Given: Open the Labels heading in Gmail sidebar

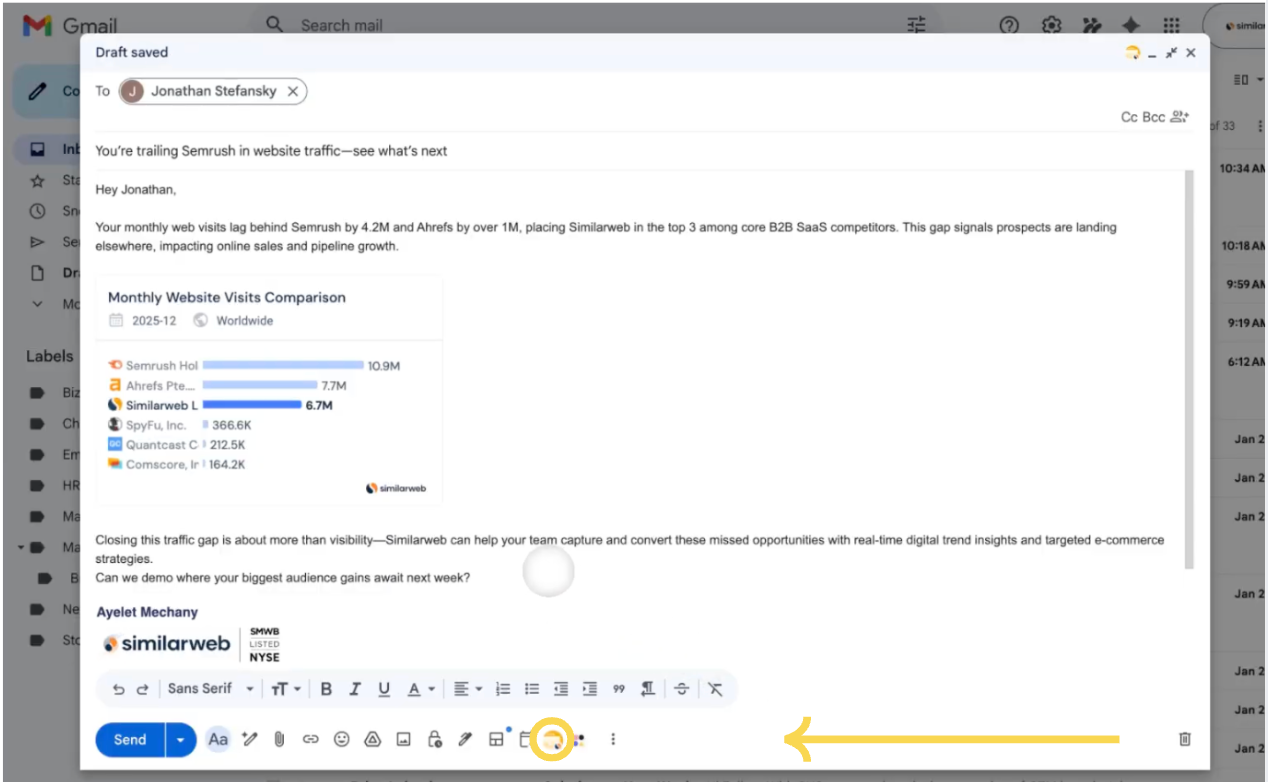Looking at the screenshot, I should pos(50,356).
